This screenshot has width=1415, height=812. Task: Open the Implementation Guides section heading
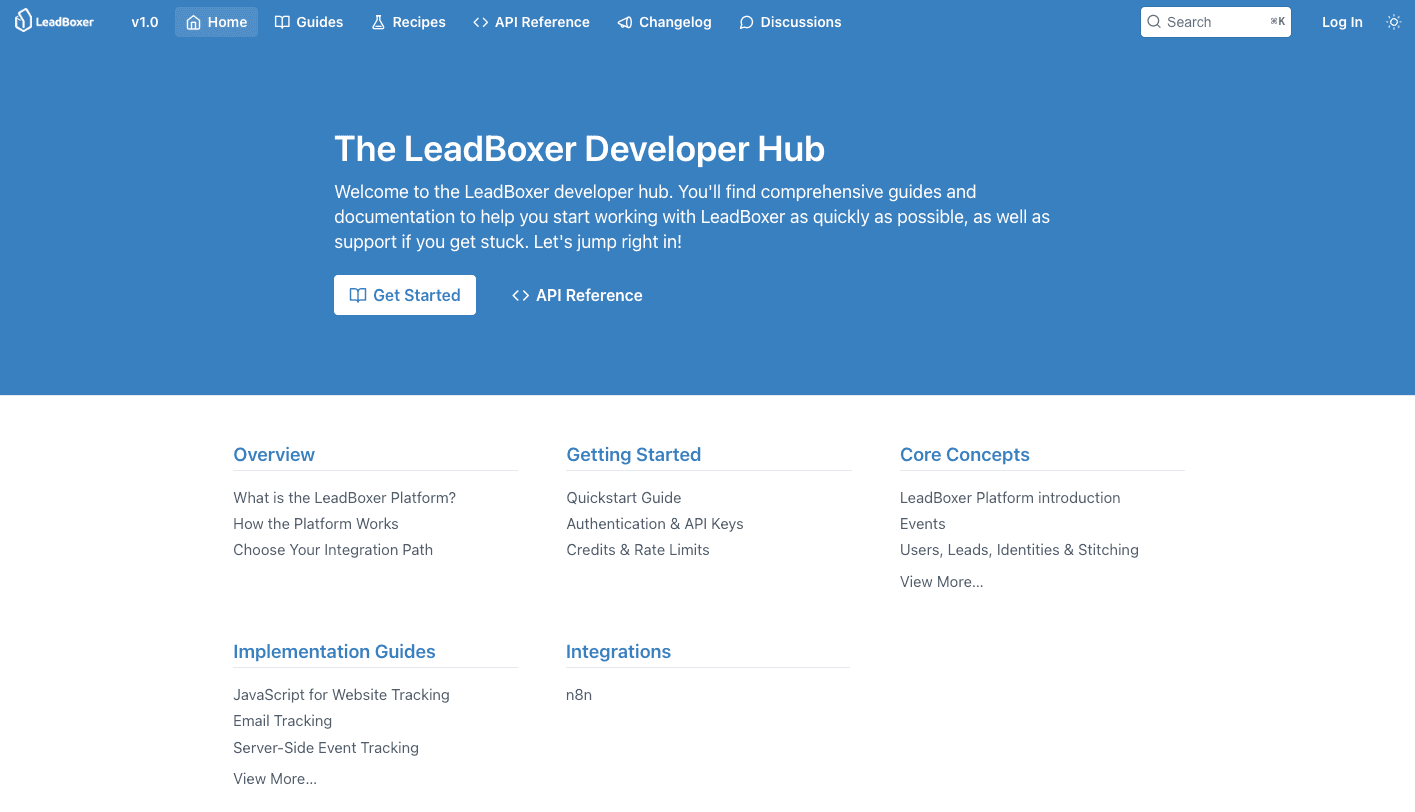tap(334, 652)
